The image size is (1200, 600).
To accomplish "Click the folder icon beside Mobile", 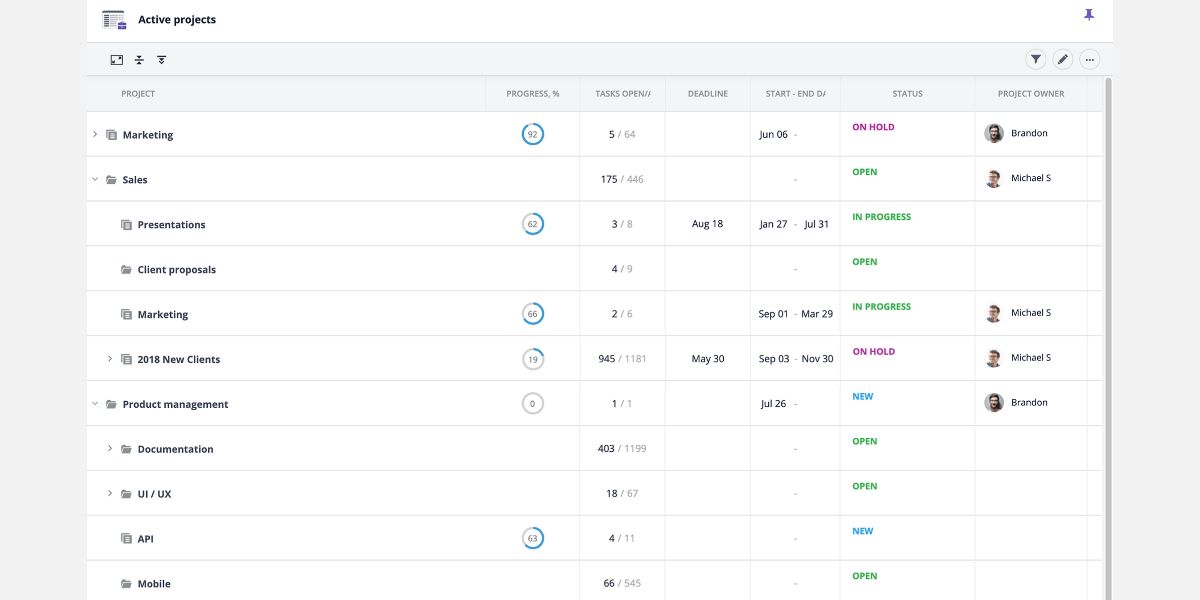I will (x=124, y=583).
